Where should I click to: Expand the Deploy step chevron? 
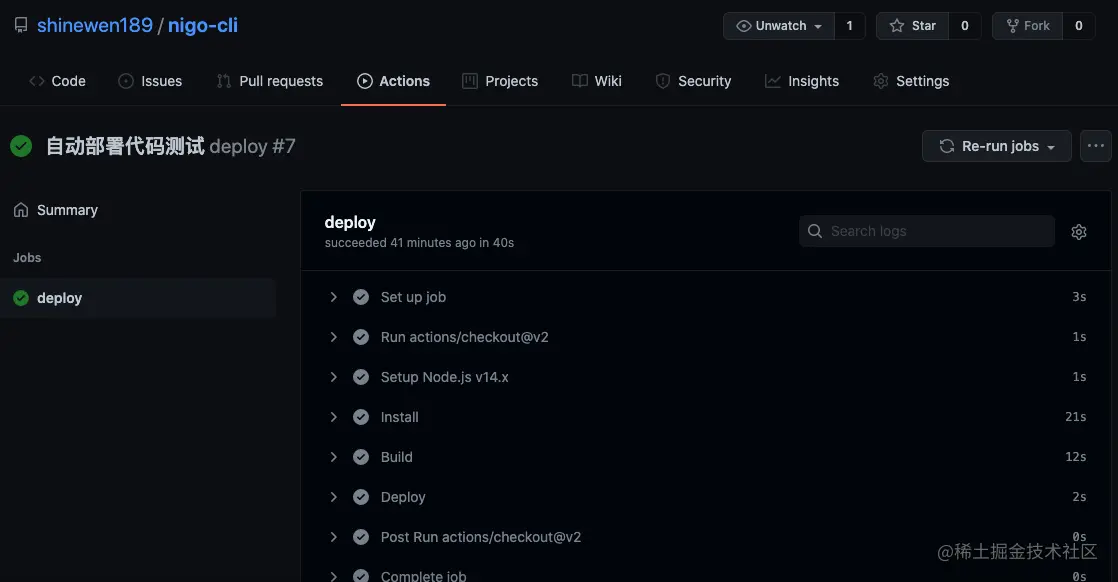[333, 497]
